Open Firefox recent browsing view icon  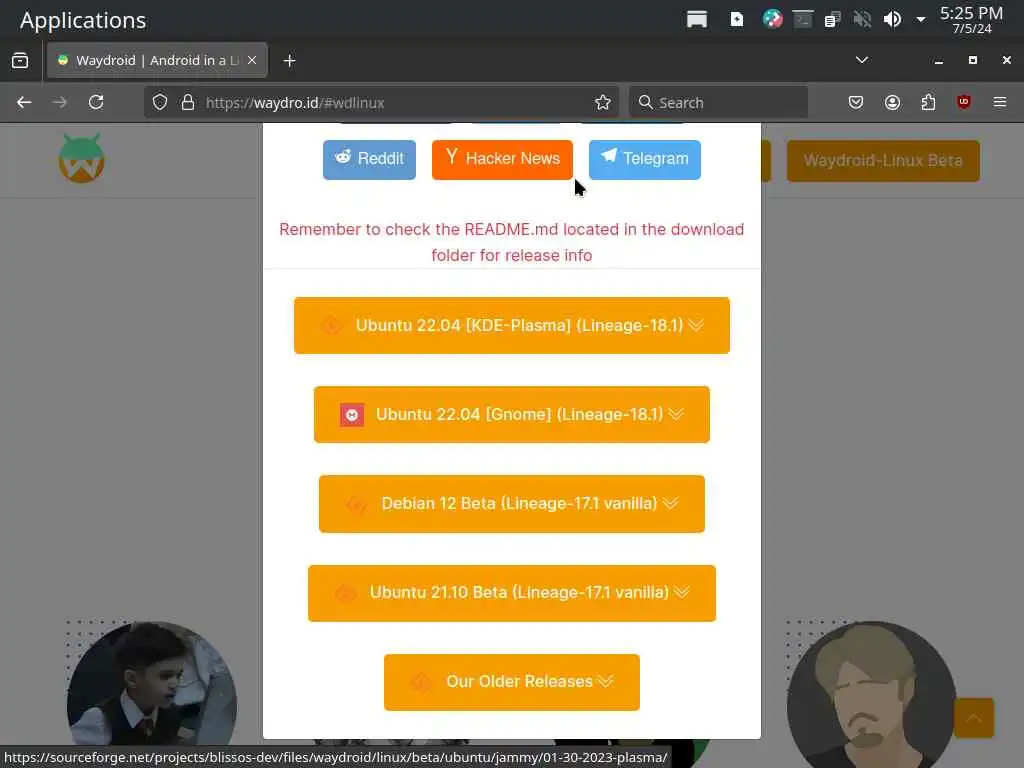(x=20, y=60)
